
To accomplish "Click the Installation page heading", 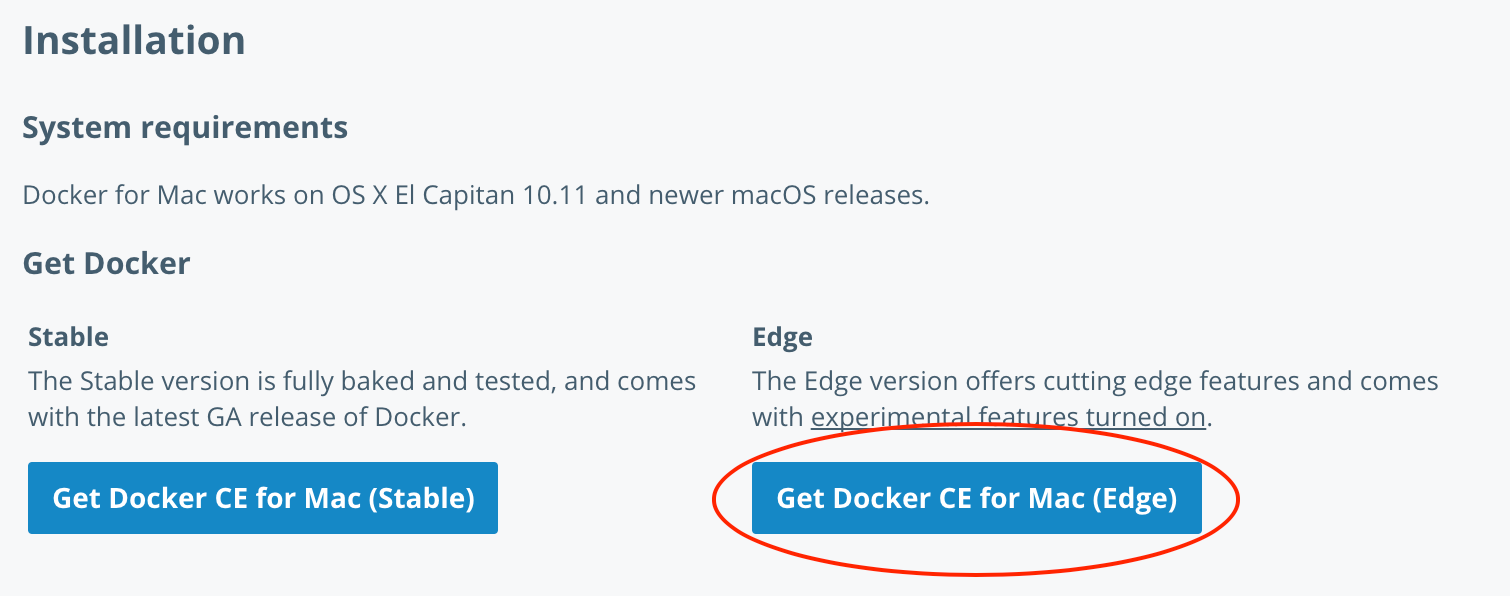I will point(134,41).
